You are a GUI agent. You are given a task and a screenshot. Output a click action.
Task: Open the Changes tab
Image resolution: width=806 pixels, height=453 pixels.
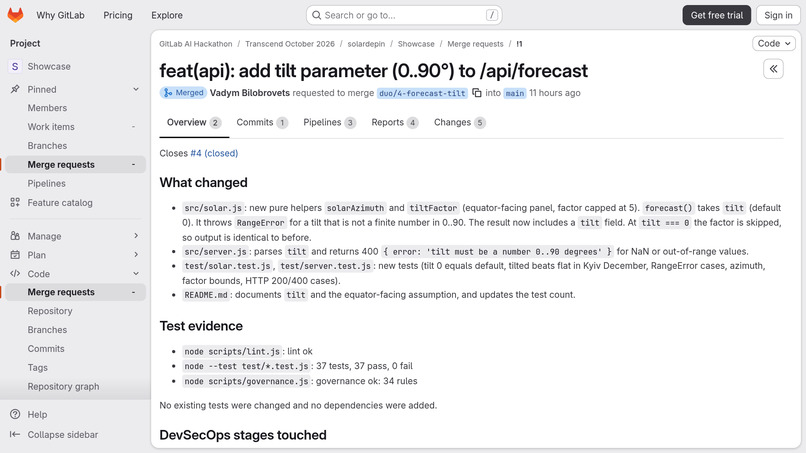click(x=460, y=122)
